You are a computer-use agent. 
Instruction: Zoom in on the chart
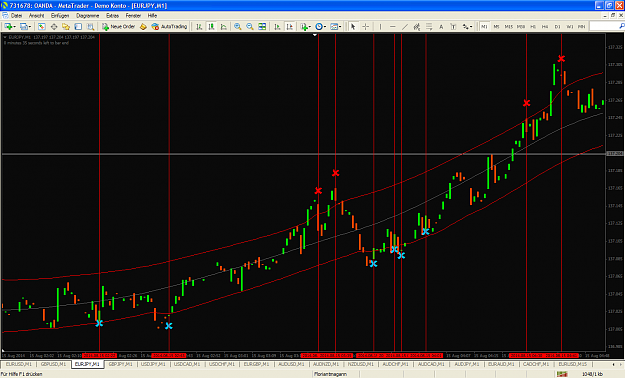click(238, 26)
